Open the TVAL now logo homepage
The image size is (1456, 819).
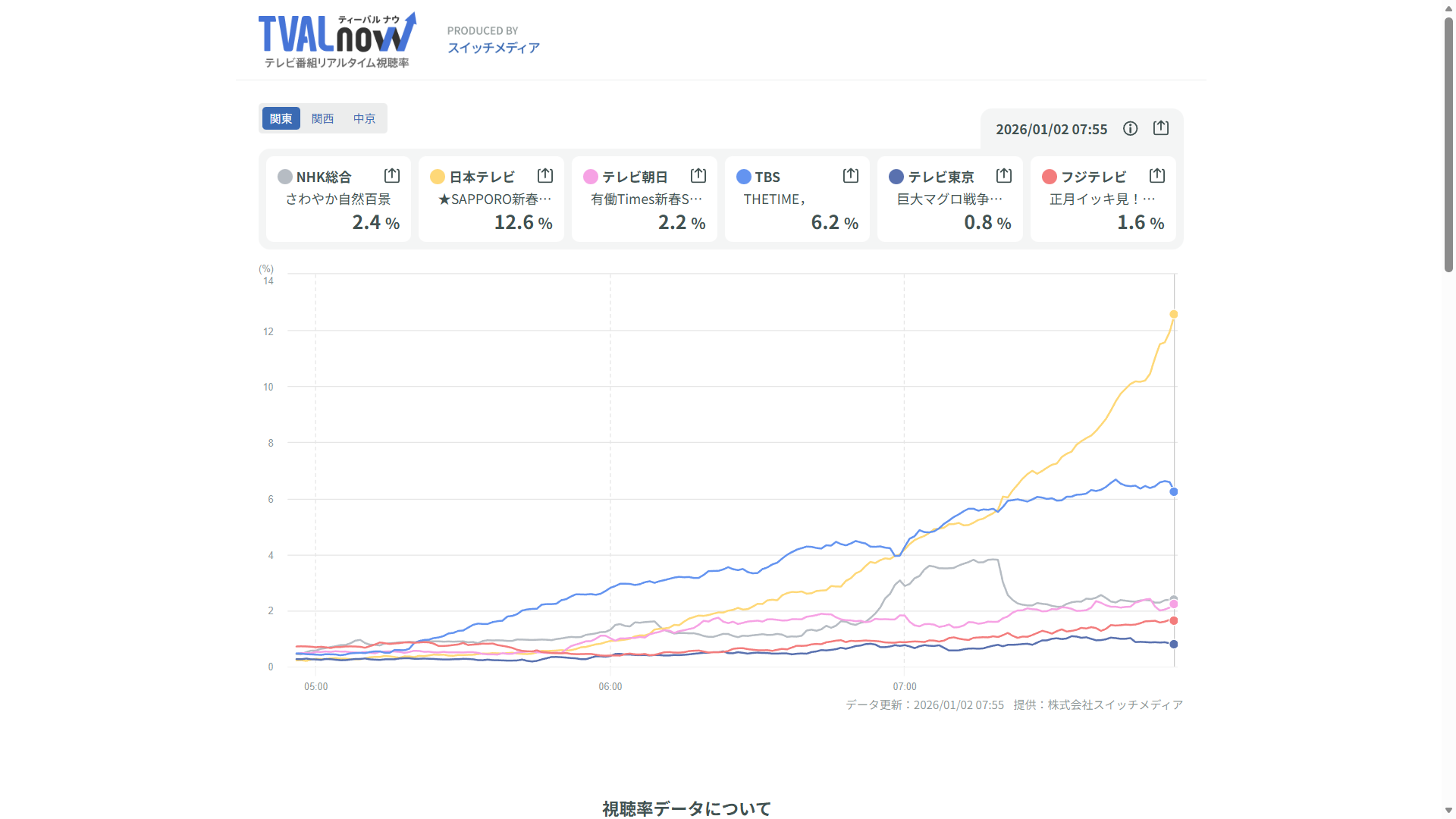337,40
